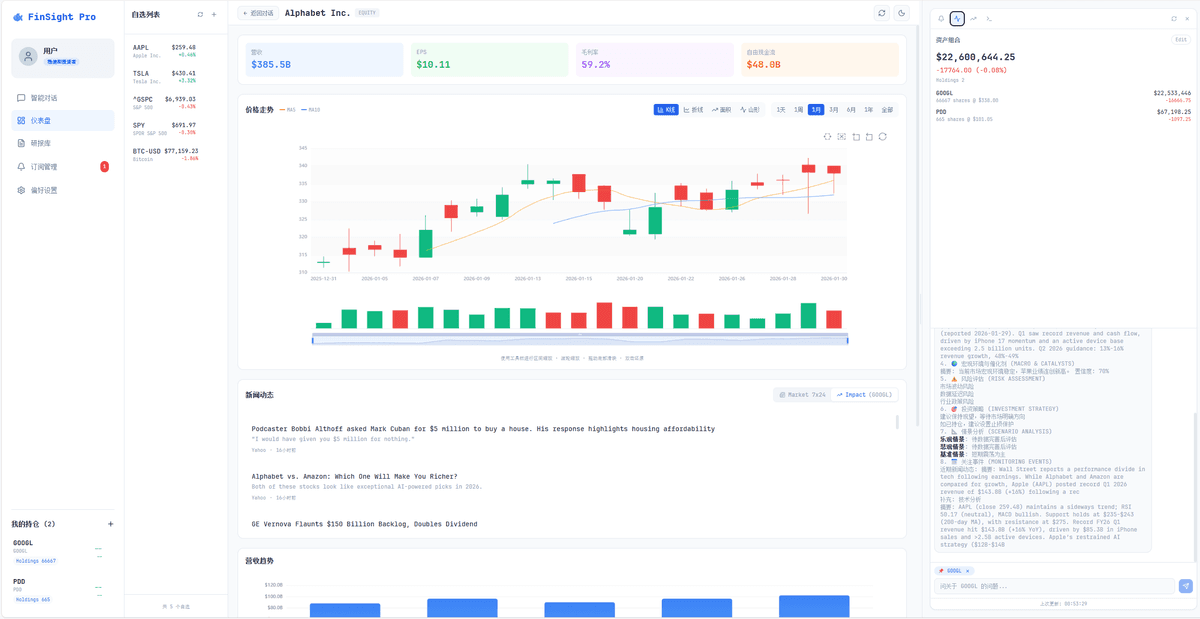Click the 返回对话 back button

tap(257, 13)
